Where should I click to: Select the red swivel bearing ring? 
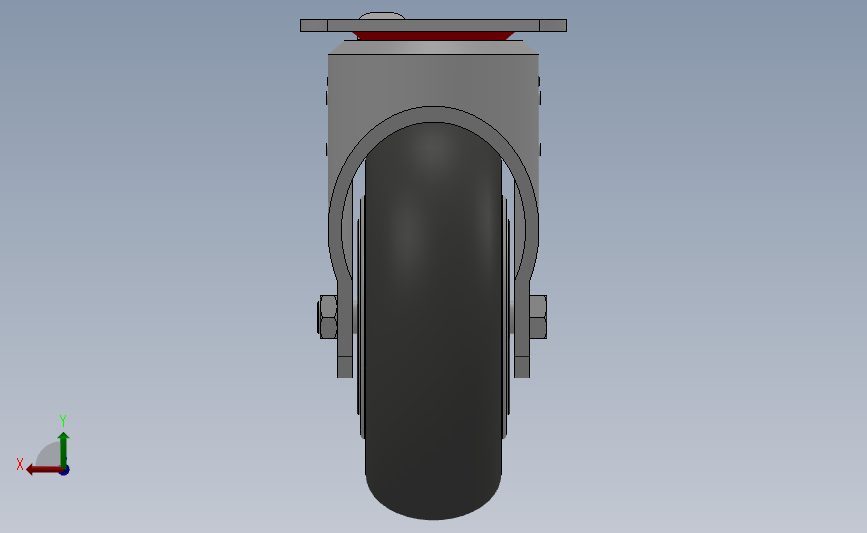coord(433,36)
